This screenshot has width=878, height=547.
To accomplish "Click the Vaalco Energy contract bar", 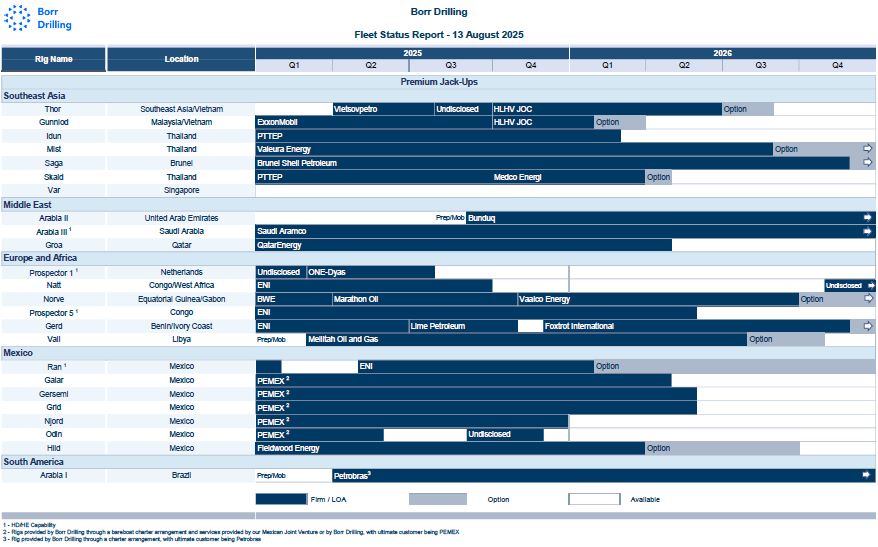I will tap(658, 299).
